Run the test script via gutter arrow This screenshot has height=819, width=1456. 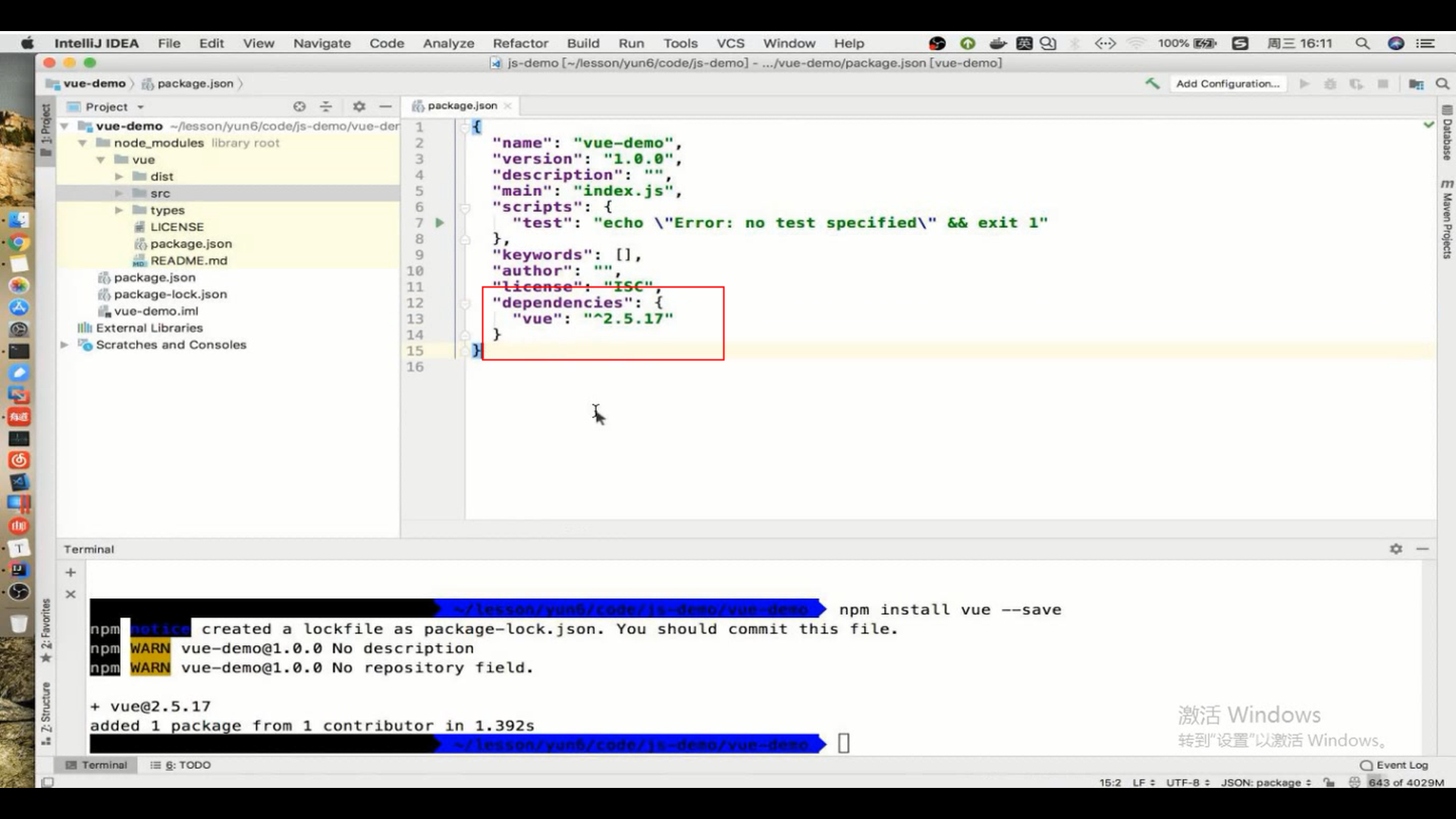440,223
